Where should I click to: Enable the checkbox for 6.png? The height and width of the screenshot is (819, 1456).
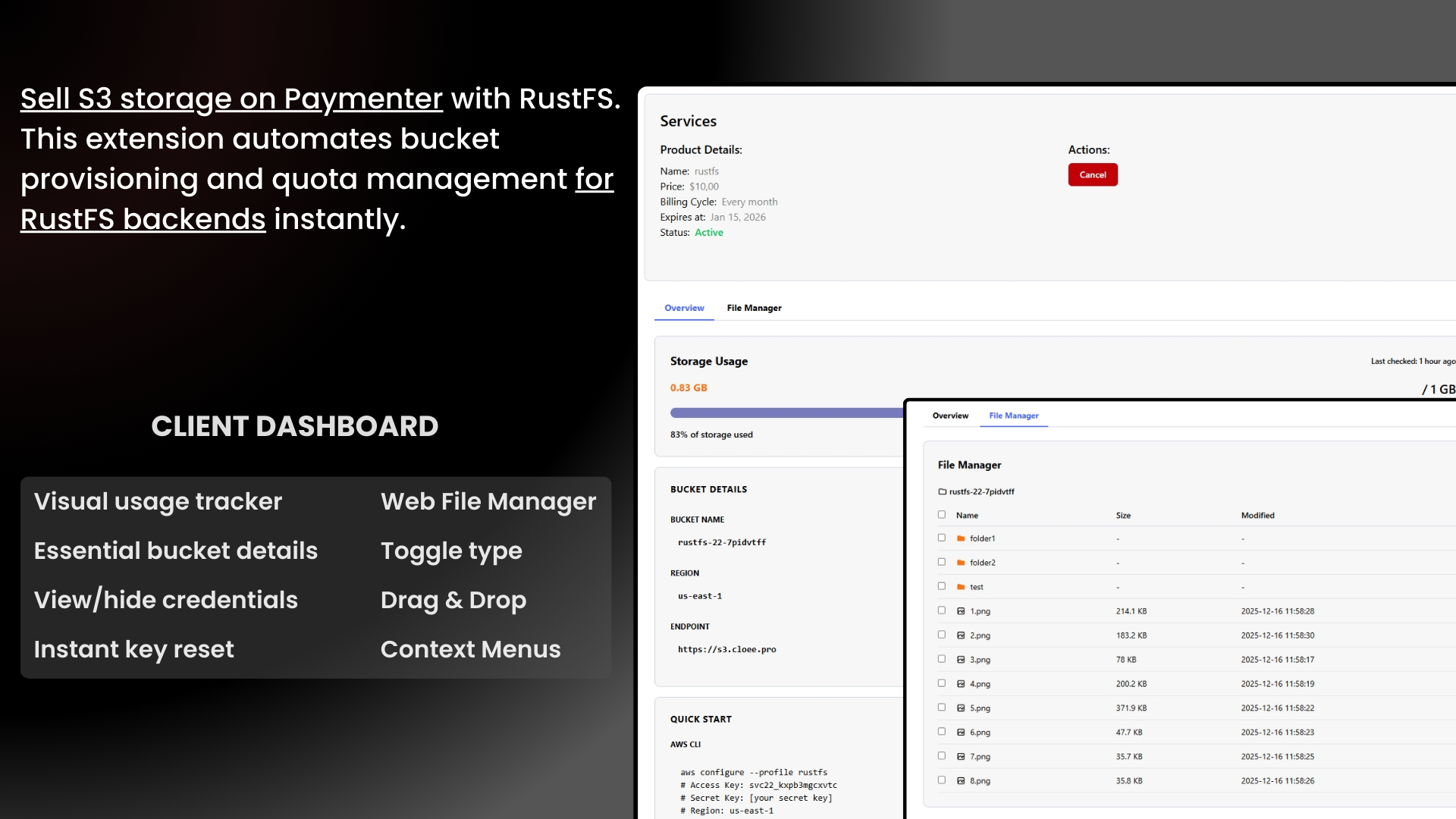(x=942, y=733)
